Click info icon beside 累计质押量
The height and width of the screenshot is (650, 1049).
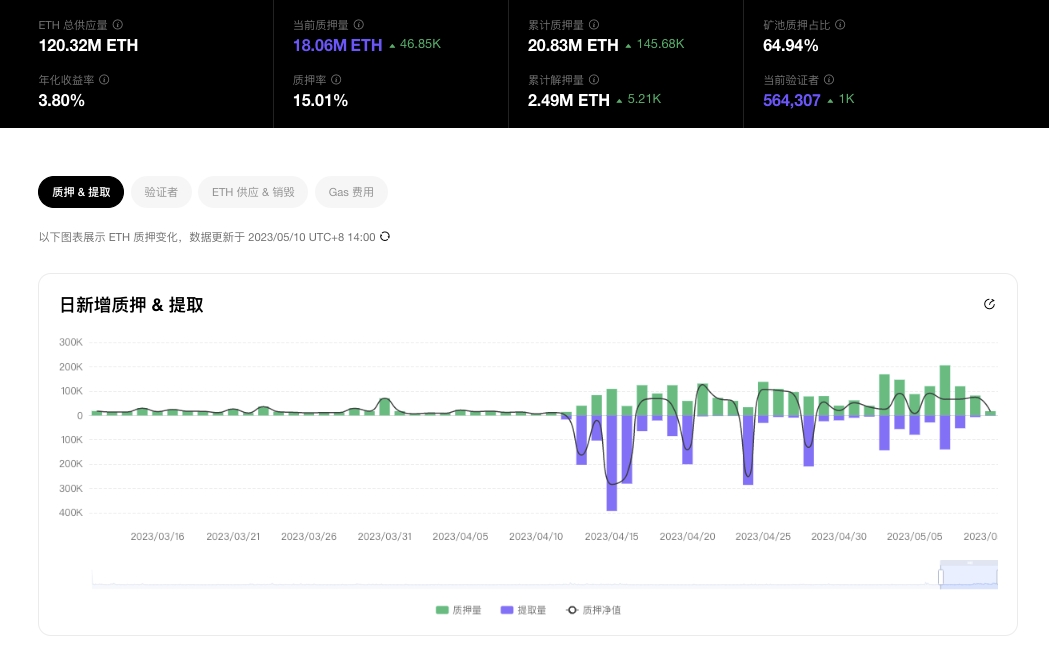coord(594,24)
